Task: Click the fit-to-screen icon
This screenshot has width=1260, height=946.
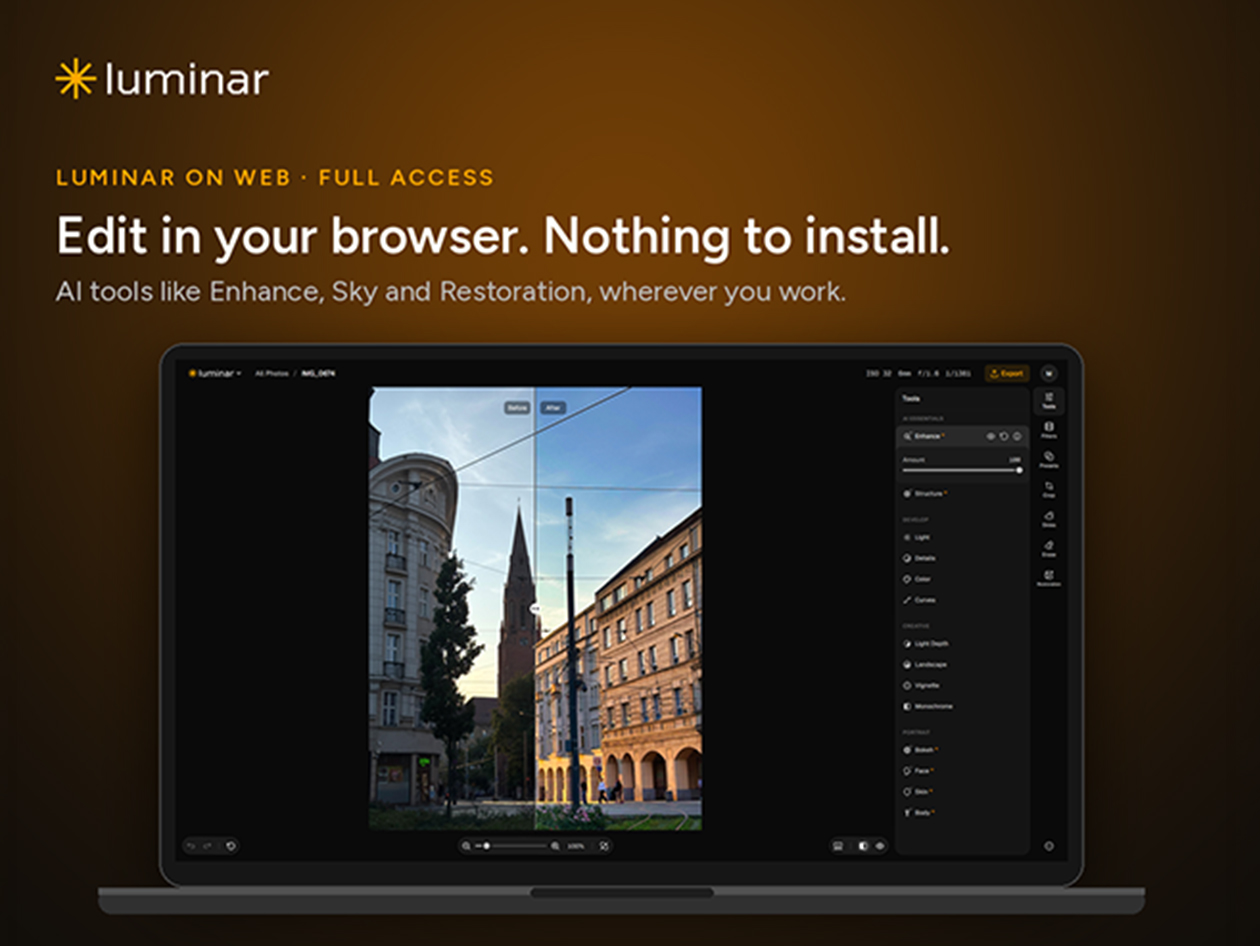Action: point(604,846)
